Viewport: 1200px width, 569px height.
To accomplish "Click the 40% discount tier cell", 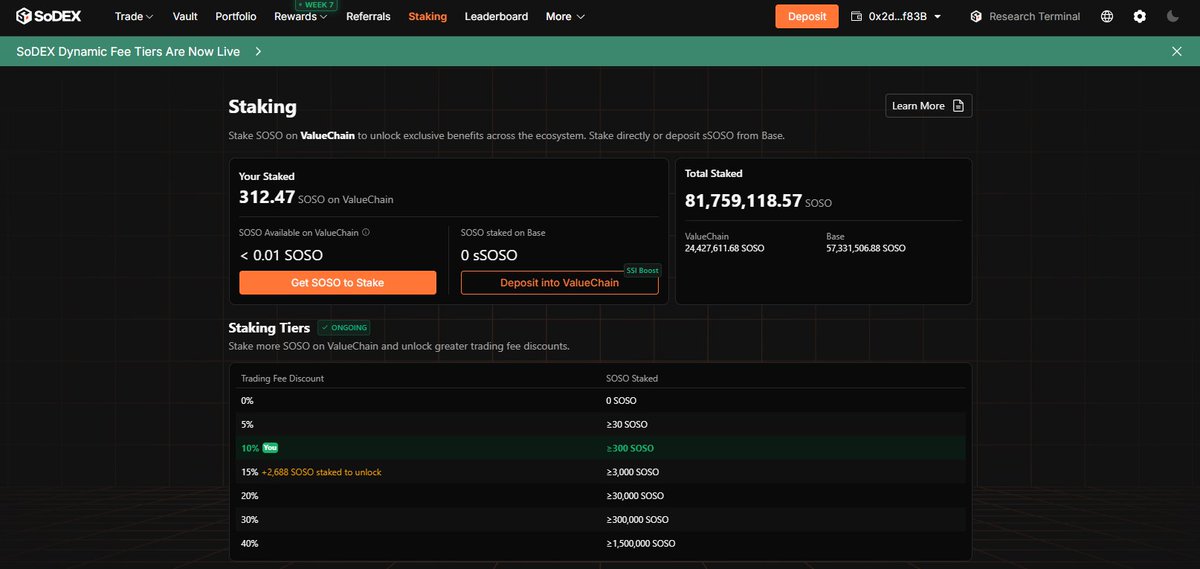I will click(x=248, y=544).
